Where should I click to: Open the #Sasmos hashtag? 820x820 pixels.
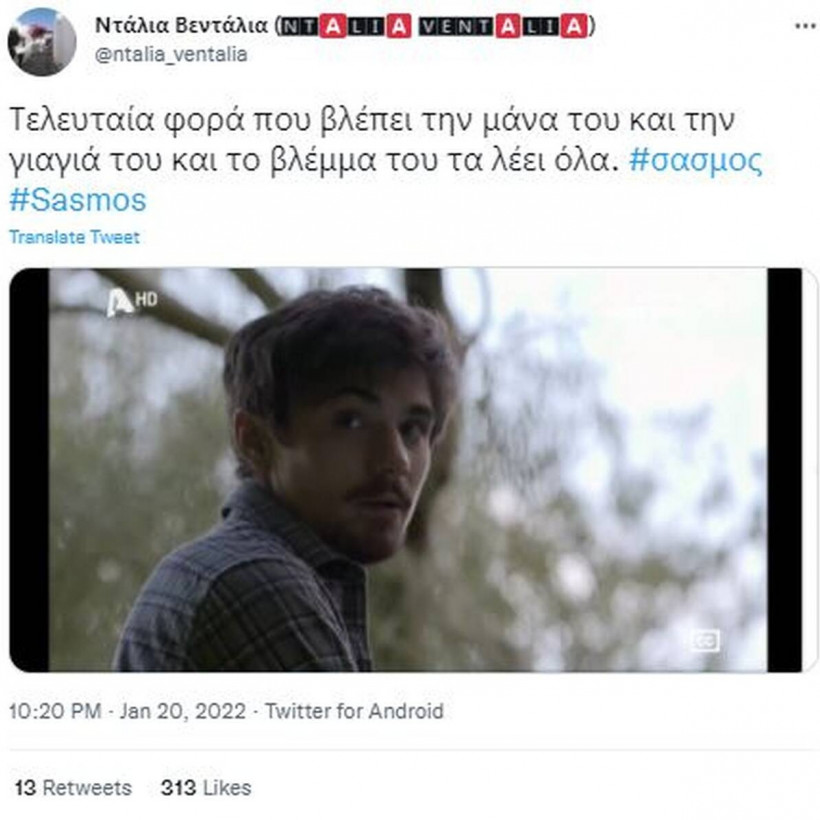[78, 200]
